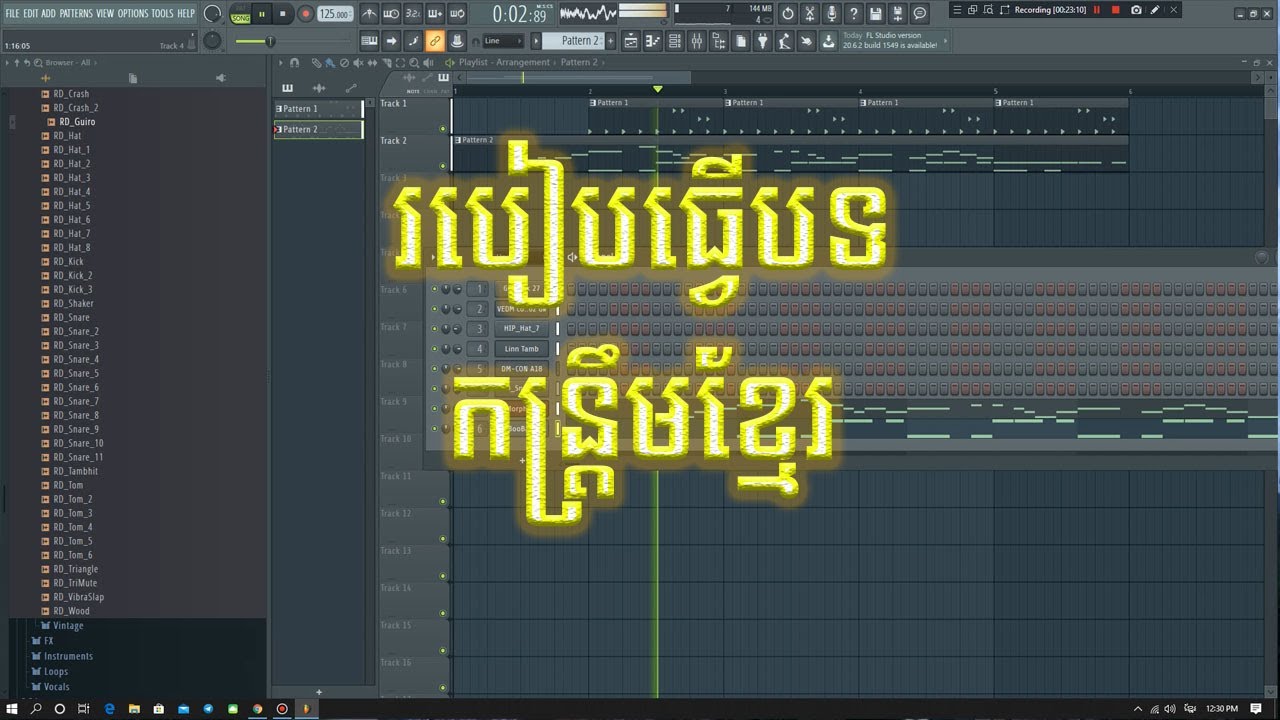
Task: Add new pattern with plus button
Action: (x=609, y=41)
